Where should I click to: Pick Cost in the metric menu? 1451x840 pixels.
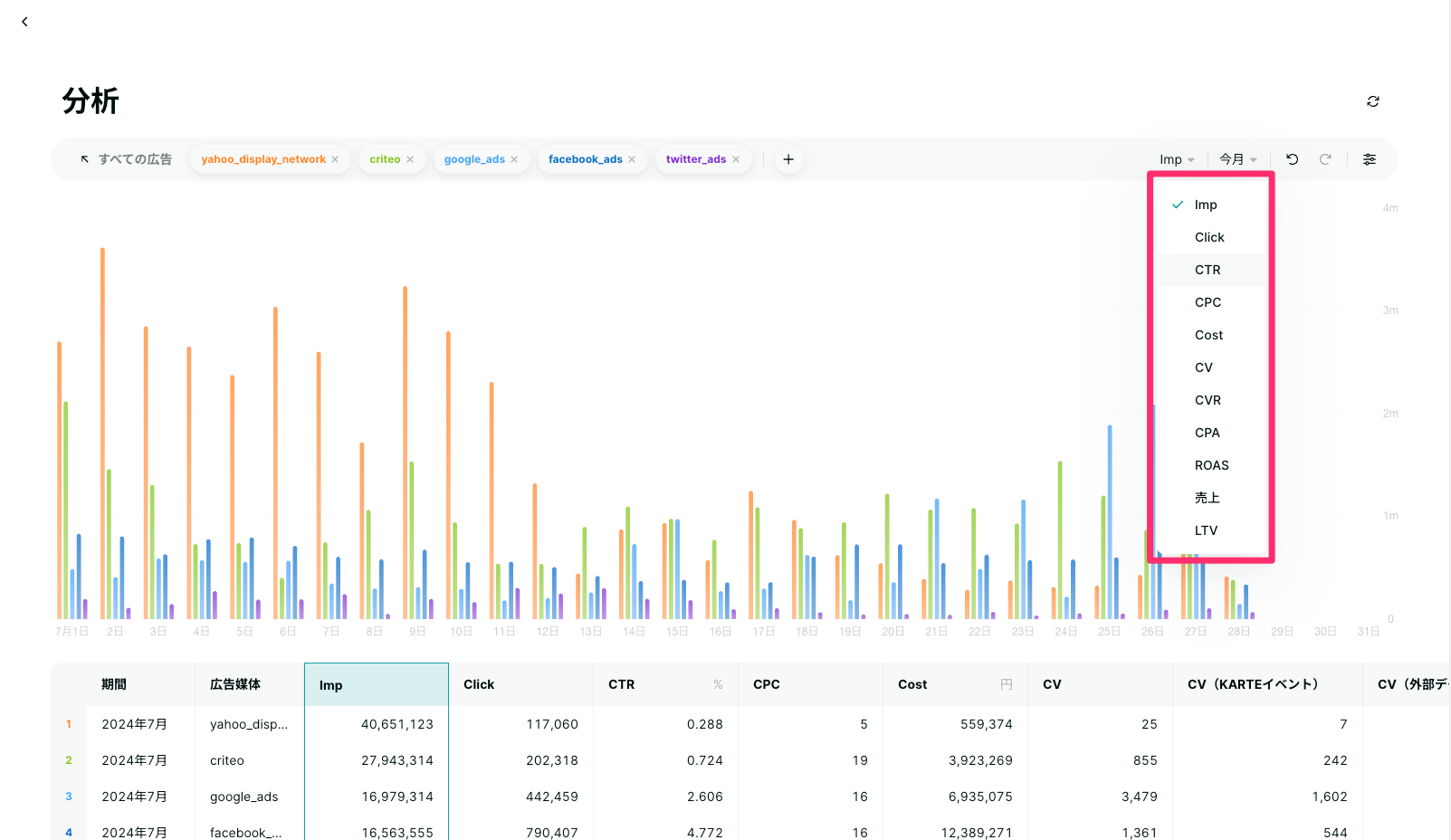[x=1211, y=335]
